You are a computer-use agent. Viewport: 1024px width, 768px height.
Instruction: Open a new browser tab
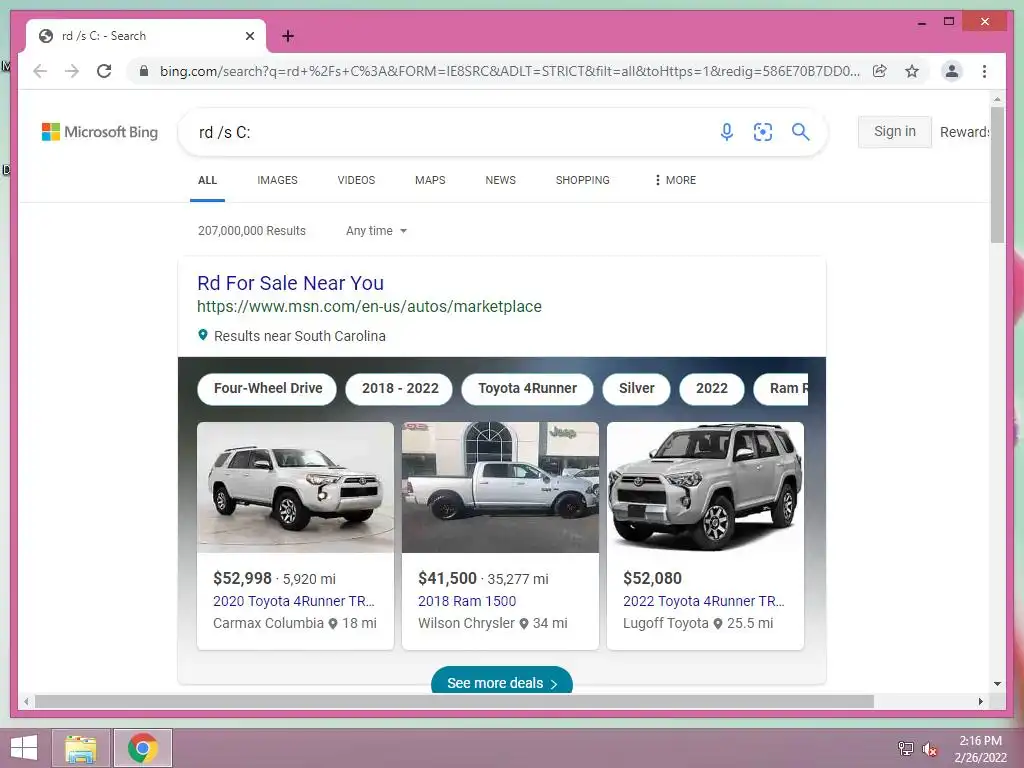tap(288, 36)
